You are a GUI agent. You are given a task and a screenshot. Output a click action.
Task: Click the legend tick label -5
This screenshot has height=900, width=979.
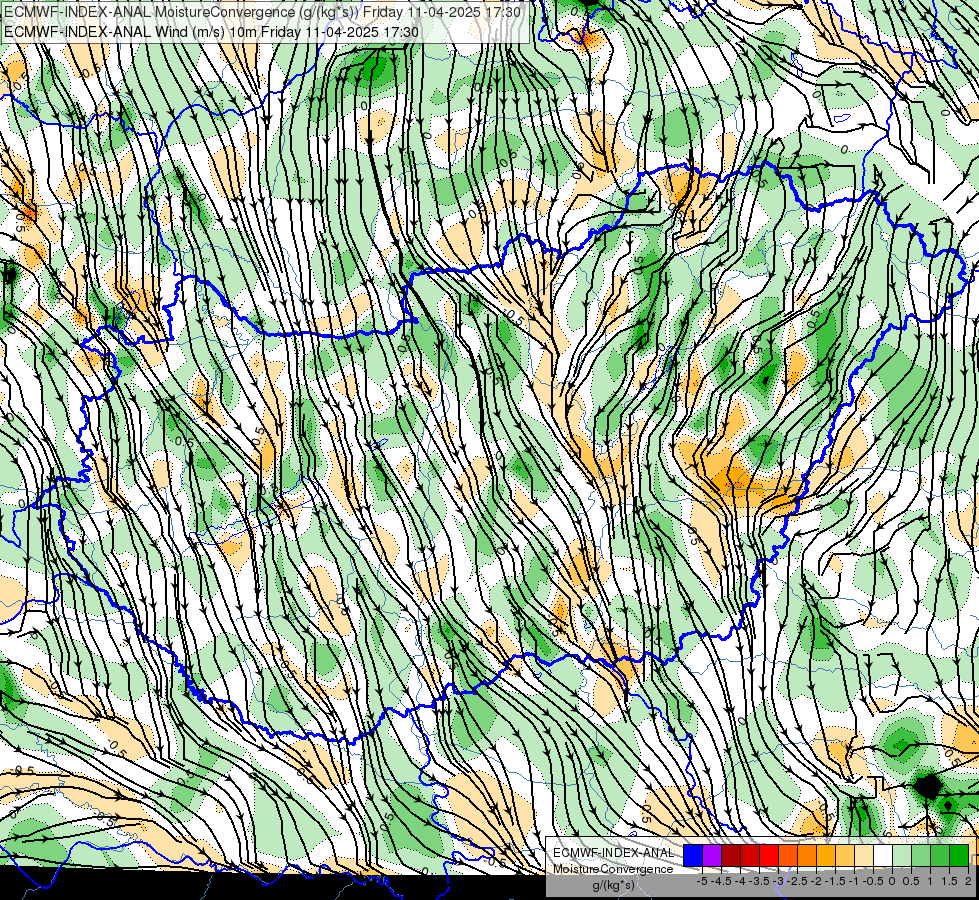pyautogui.click(x=702, y=881)
